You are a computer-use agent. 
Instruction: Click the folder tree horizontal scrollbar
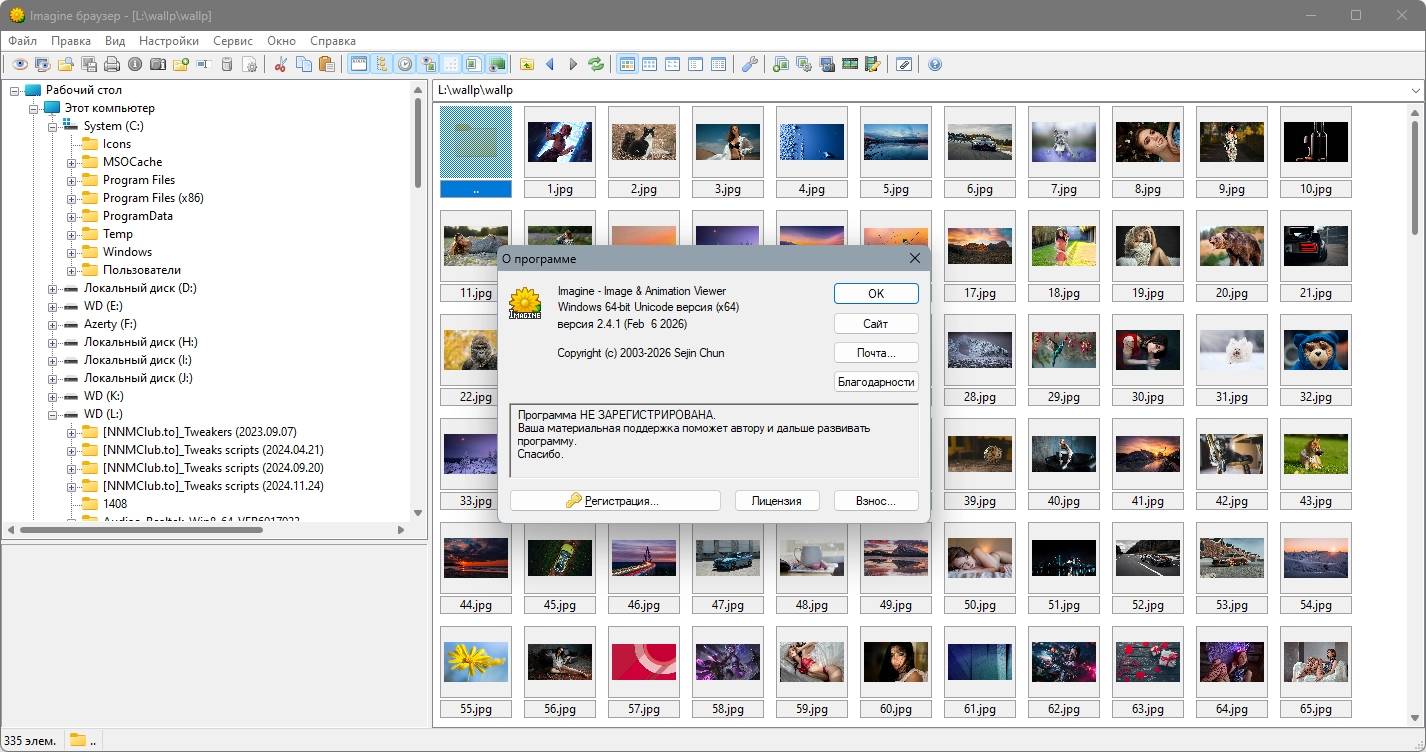click(140, 529)
